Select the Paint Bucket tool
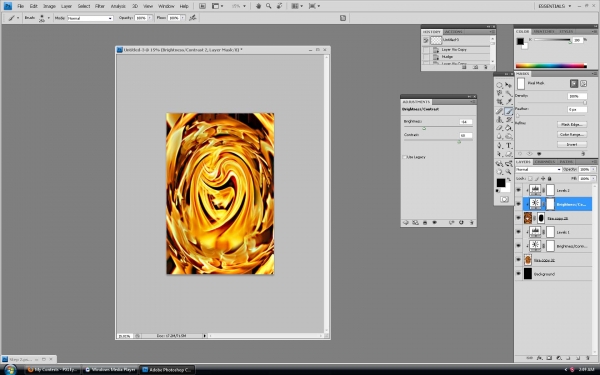 (x=508, y=128)
